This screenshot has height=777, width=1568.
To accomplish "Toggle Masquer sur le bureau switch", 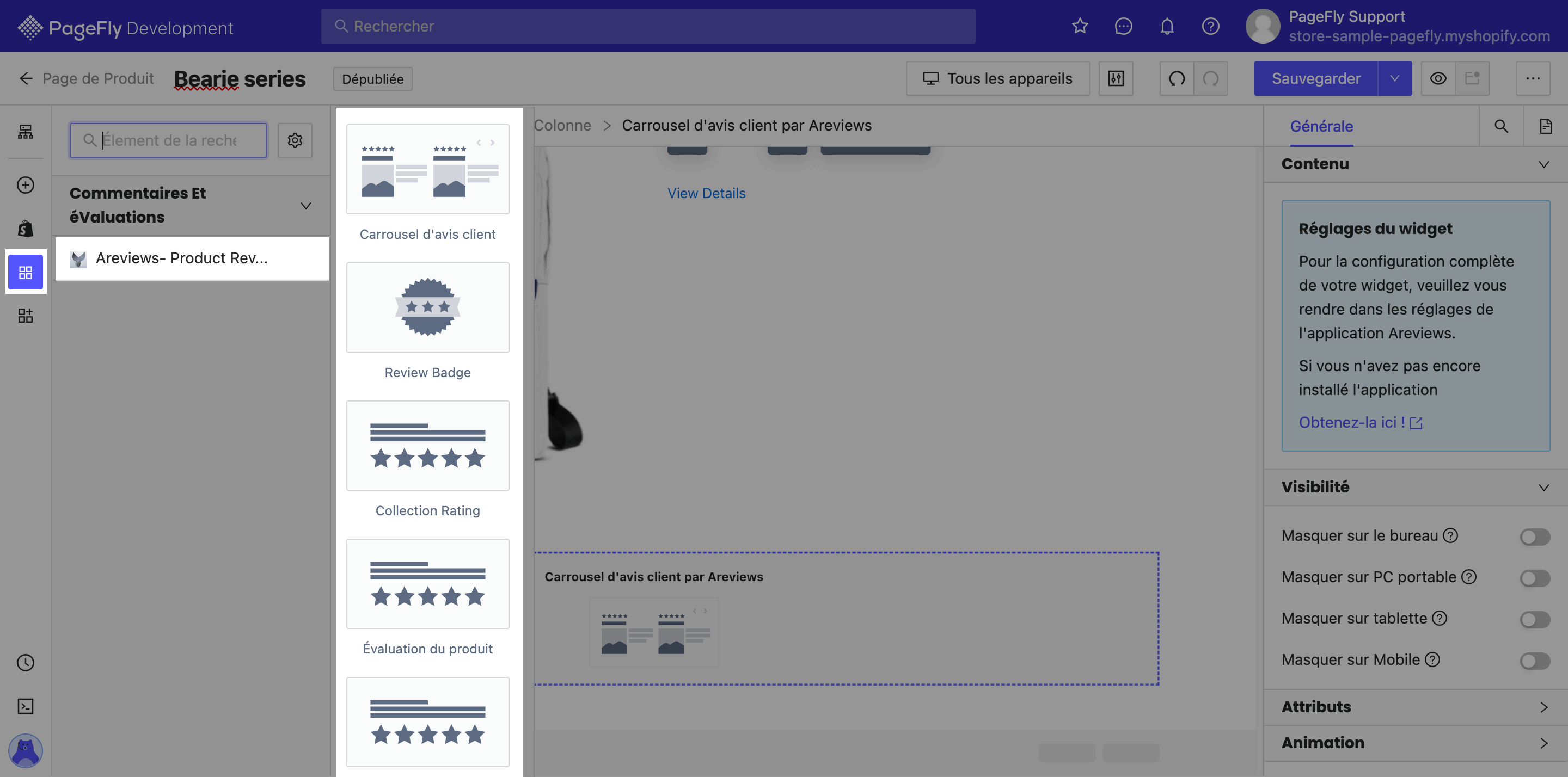I will pos(1535,536).
